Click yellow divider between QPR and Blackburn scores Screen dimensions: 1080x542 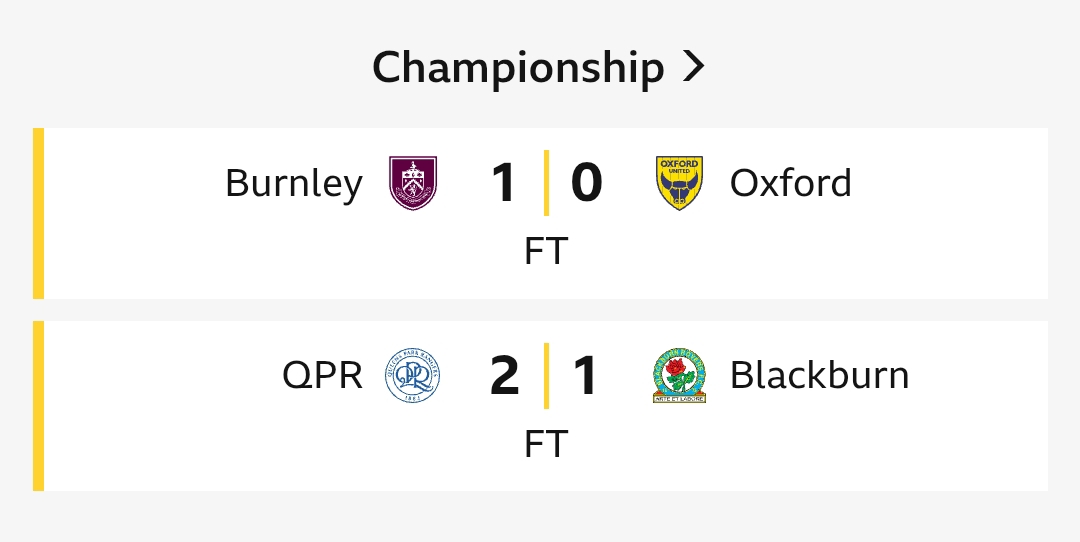pos(546,376)
